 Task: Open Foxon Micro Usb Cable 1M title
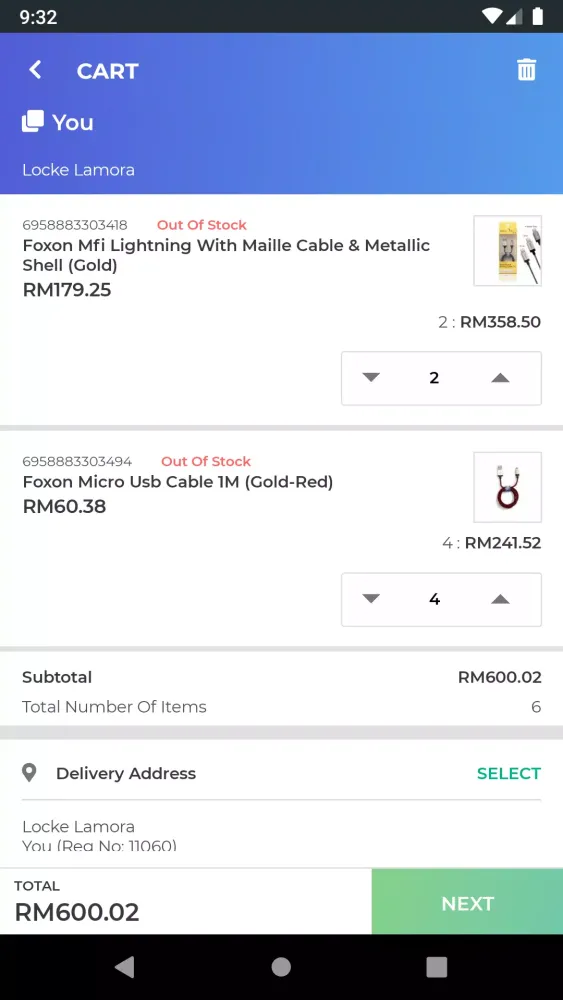(x=178, y=482)
